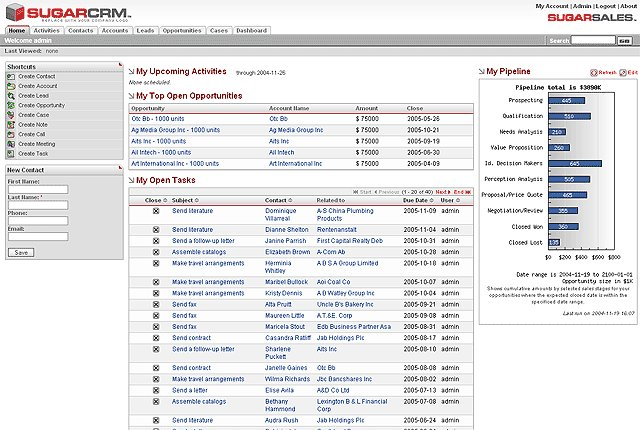
Task: Click the Refresh icon in My Pipeline
Action: pos(594,73)
